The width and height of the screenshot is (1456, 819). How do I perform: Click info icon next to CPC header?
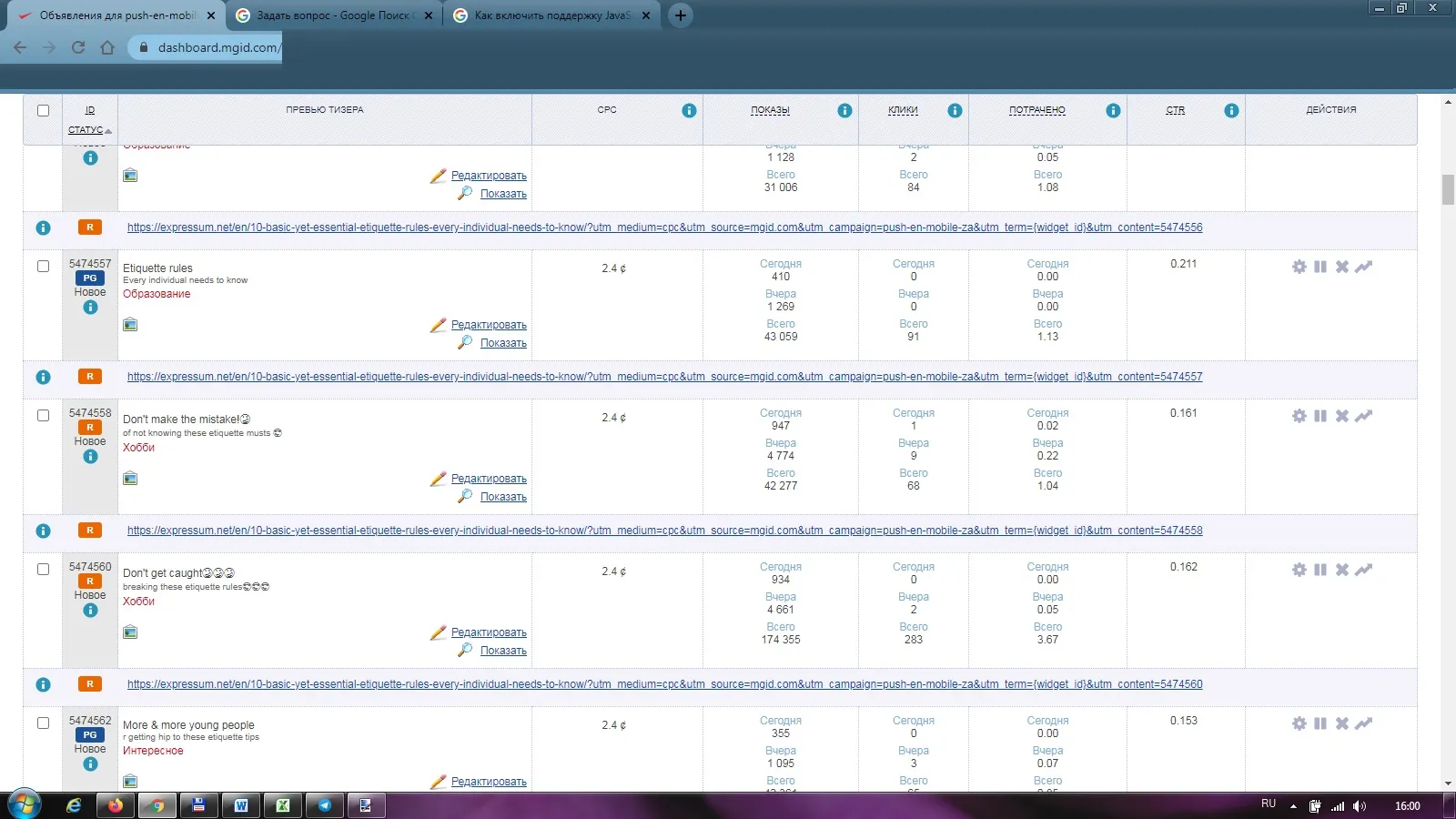point(689,110)
